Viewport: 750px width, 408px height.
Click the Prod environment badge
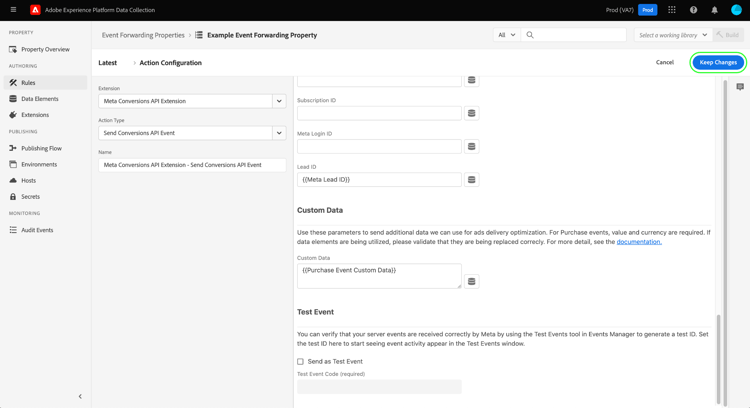tap(647, 10)
